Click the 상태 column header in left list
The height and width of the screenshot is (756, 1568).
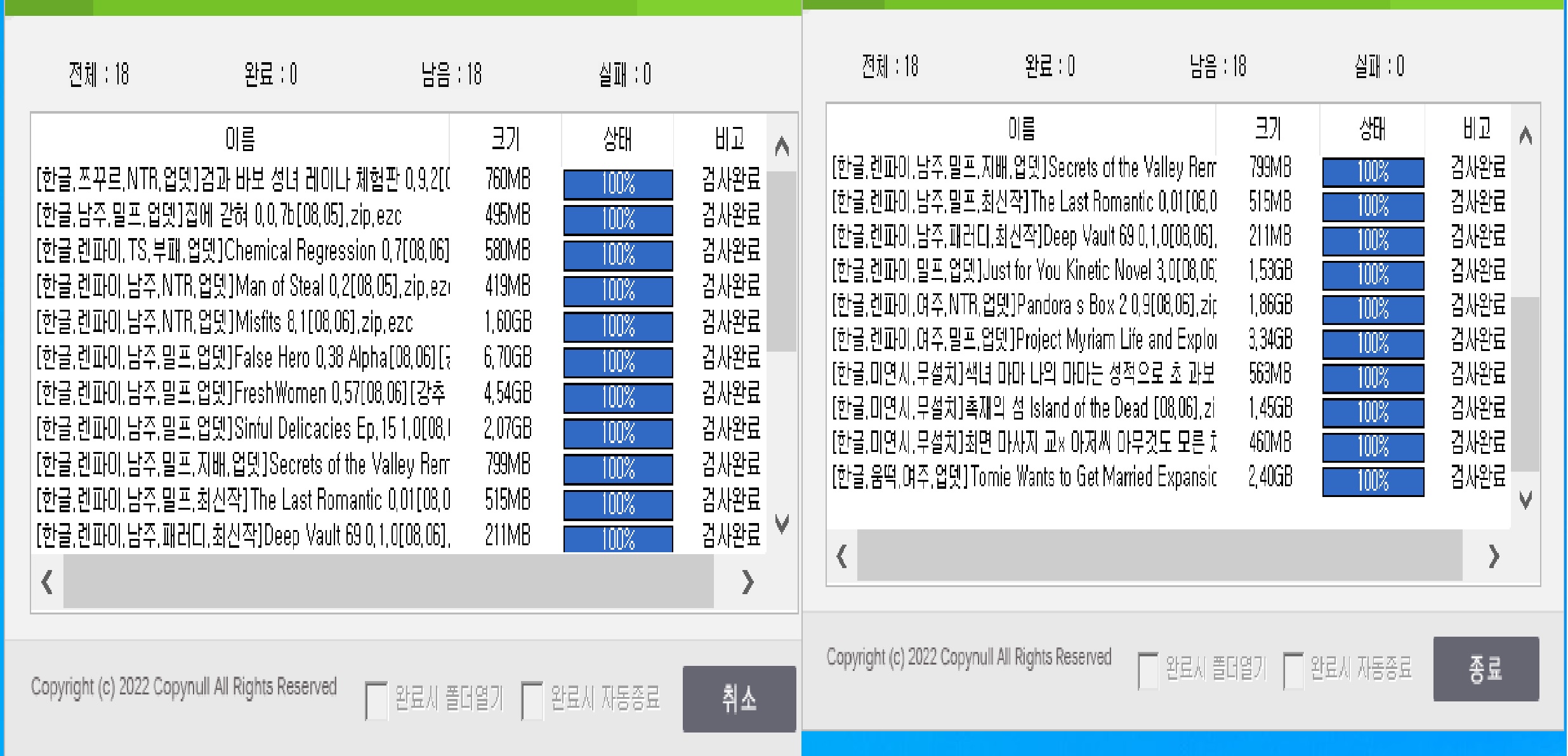617,138
